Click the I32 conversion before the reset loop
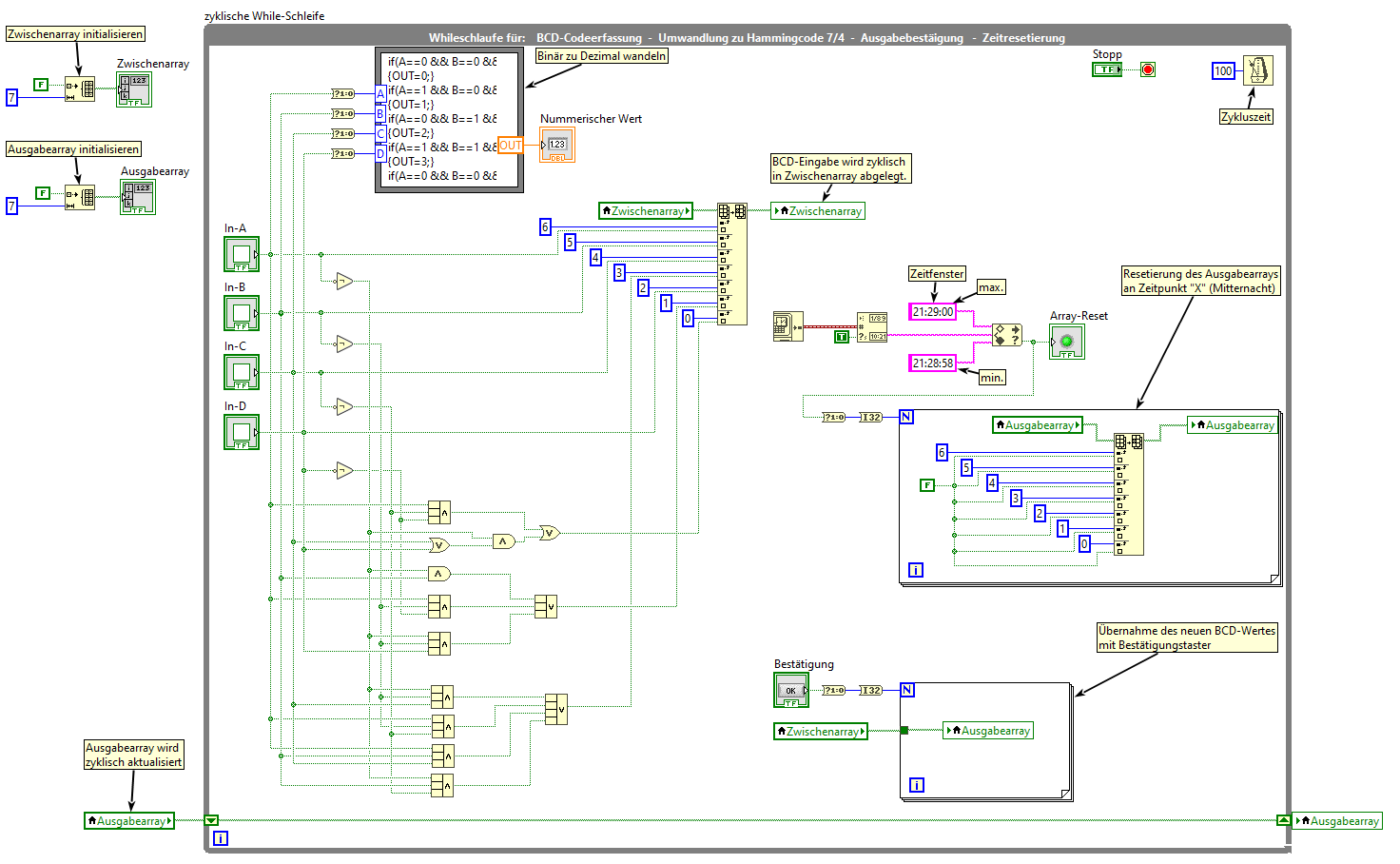This screenshot has height=864, width=1400. click(x=870, y=417)
